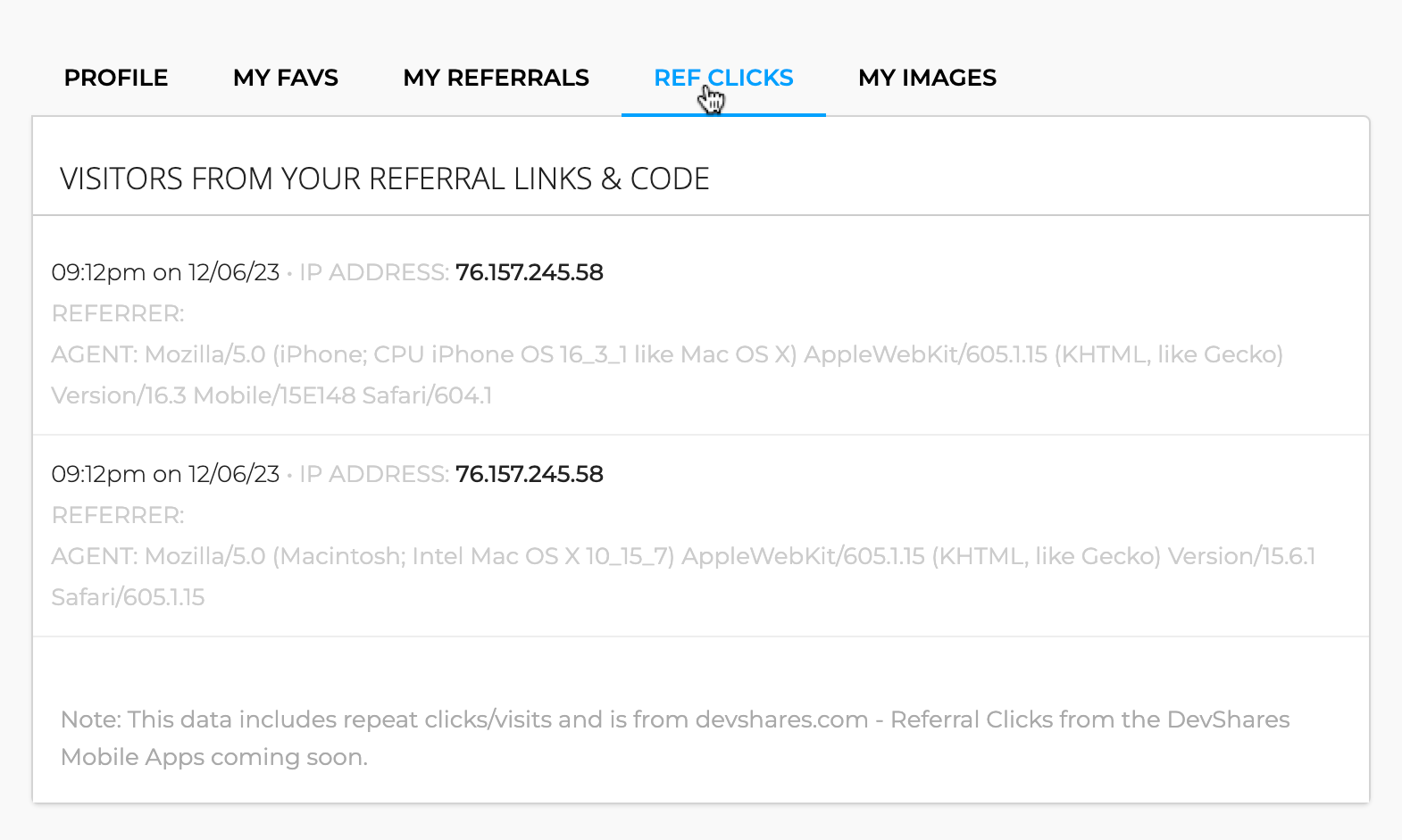This screenshot has width=1402, height=840.
Task: Open the MY REFERRALS tab
Action: click(x=496, y=79)
